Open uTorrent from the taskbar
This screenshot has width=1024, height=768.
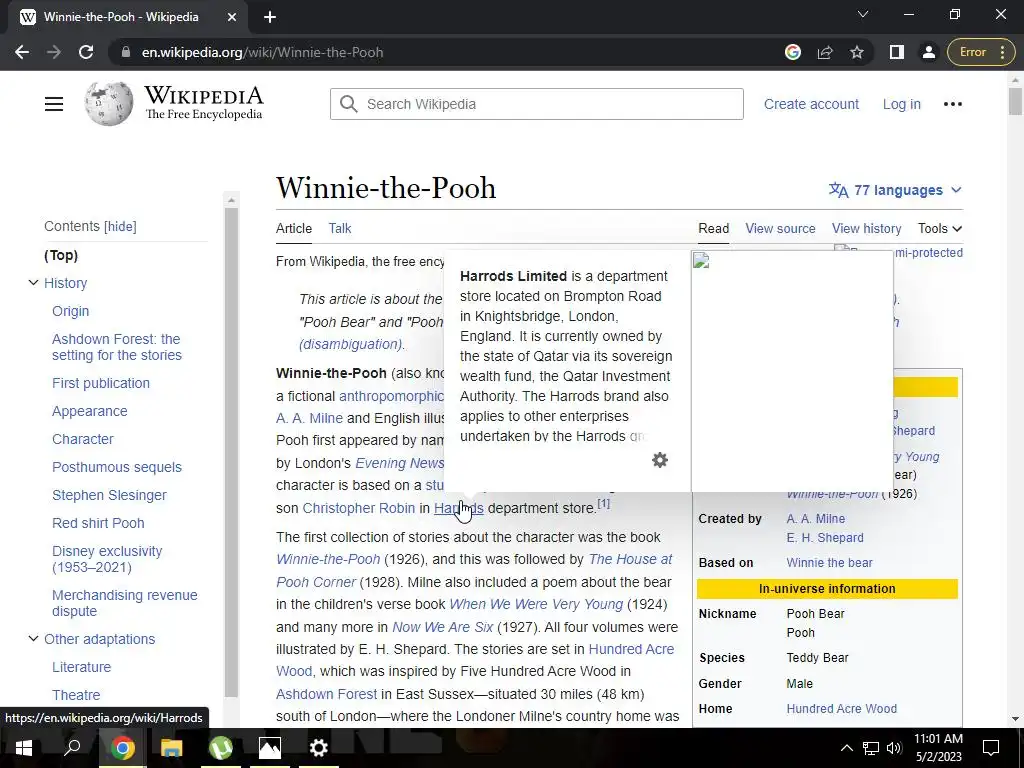tap(221, 748)
